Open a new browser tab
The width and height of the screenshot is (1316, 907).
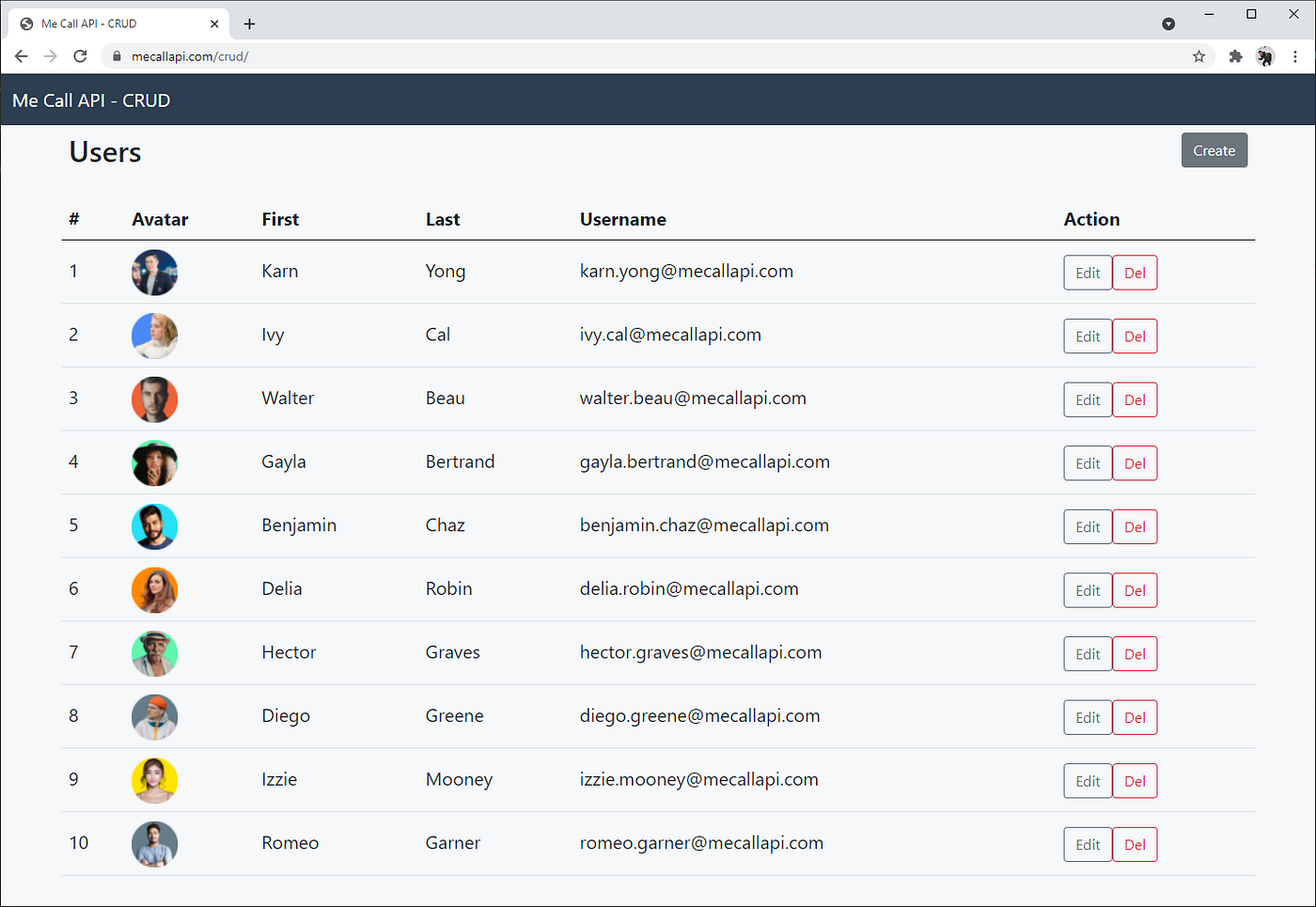pos(249,23)
